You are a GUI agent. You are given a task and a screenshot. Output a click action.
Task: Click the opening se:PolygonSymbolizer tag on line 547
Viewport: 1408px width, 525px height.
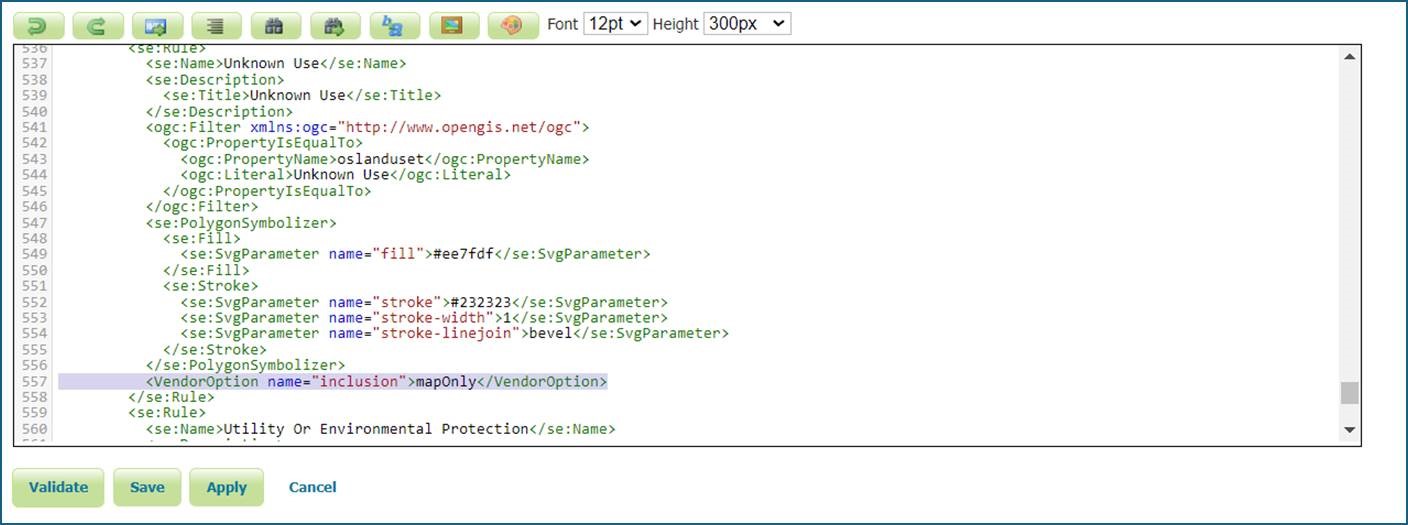241,223
